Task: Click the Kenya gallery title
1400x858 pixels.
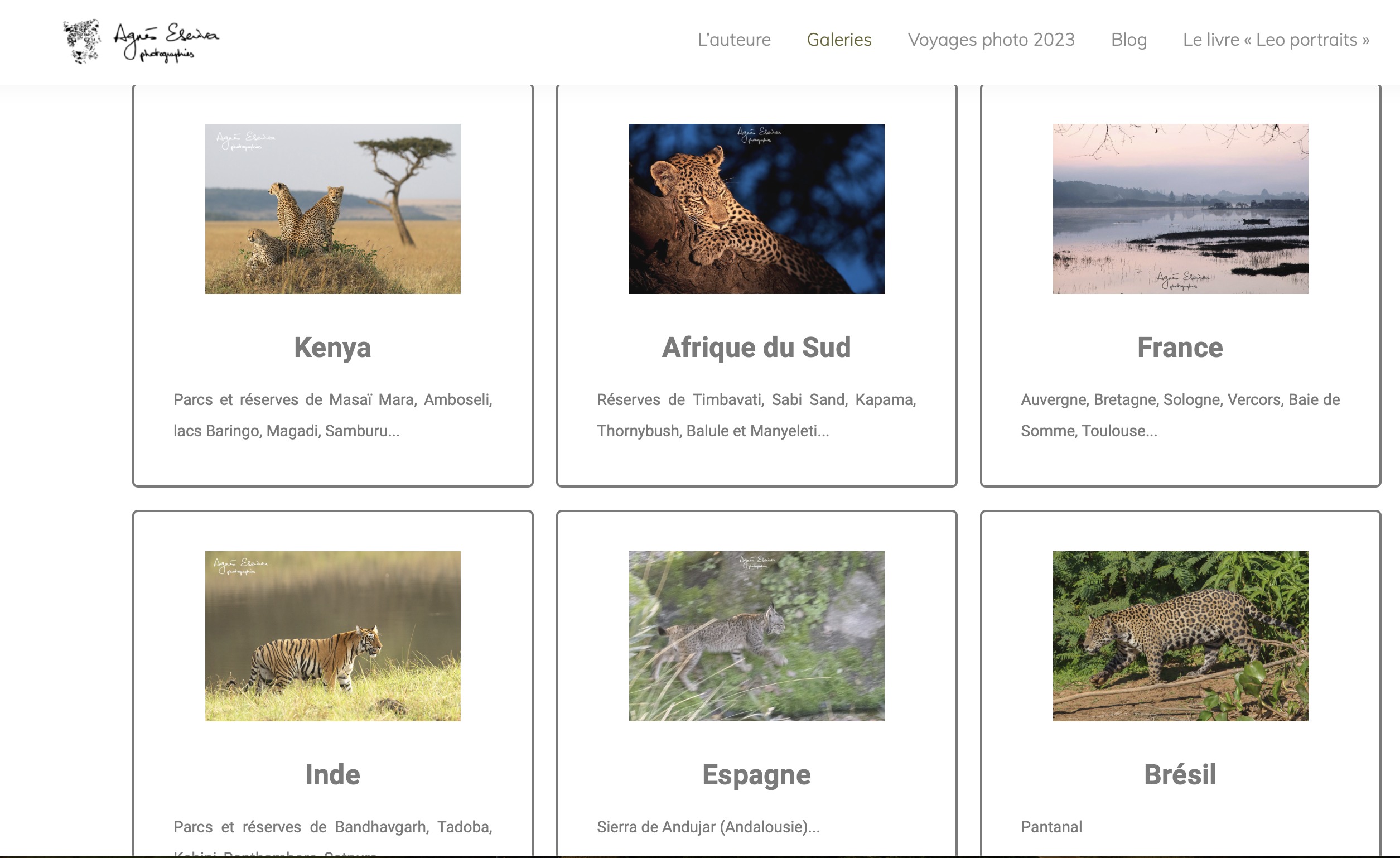Action: click(x=332, y=347)
